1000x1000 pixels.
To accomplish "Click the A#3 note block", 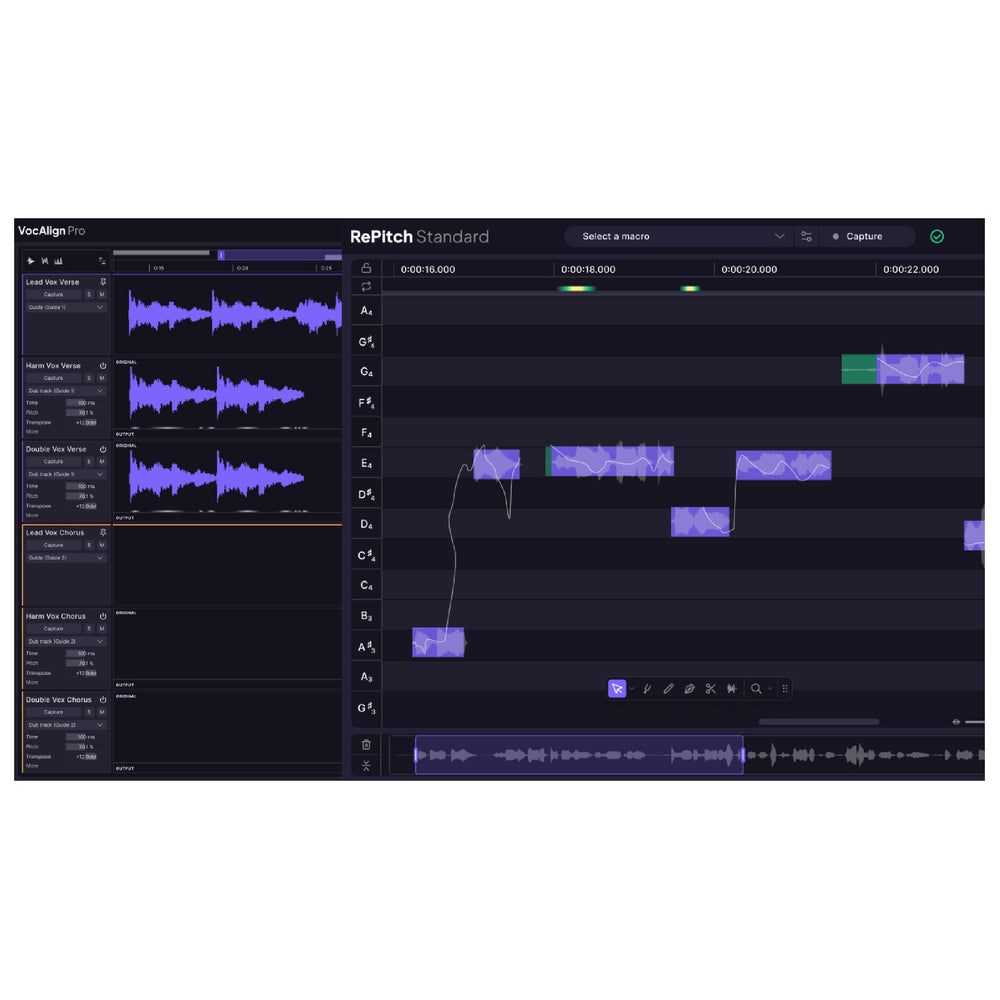I will [438, 643].
